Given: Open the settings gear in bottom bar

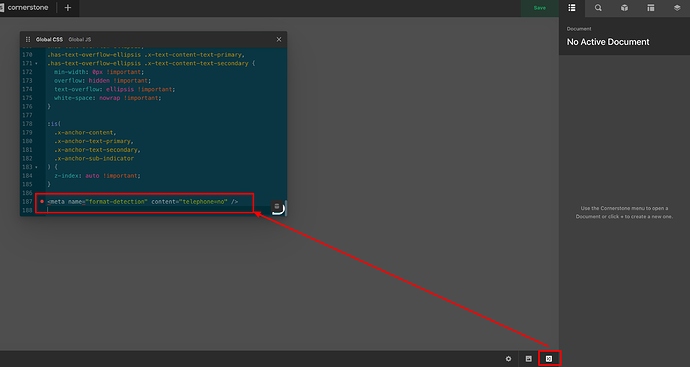Looking at the screenshot, I should [508, 359].
